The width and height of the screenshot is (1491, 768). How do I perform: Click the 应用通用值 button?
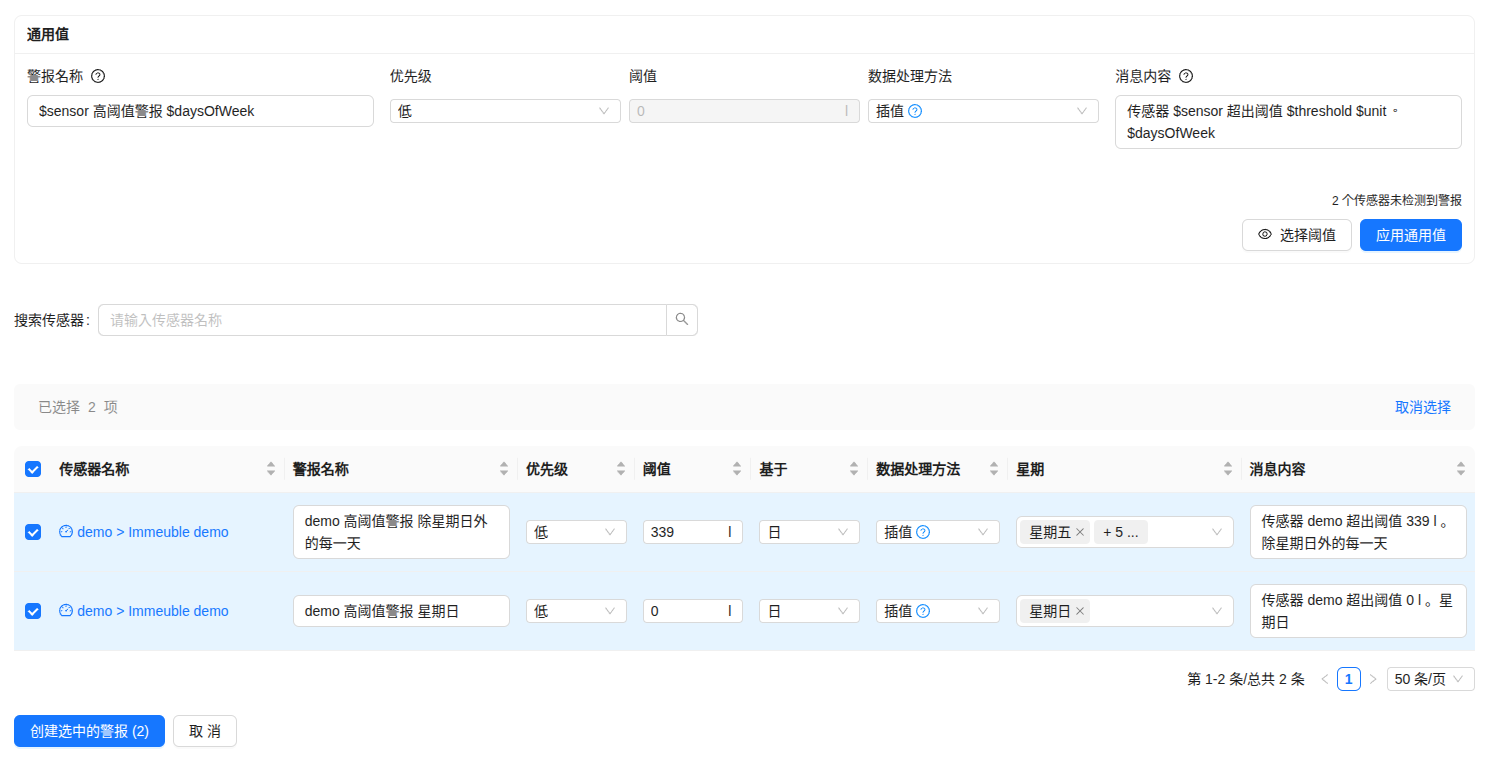point(1410,235)
